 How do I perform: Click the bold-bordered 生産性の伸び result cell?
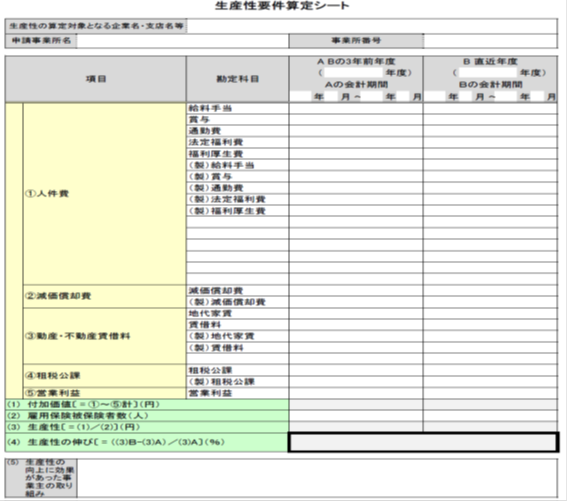(423, 442)
